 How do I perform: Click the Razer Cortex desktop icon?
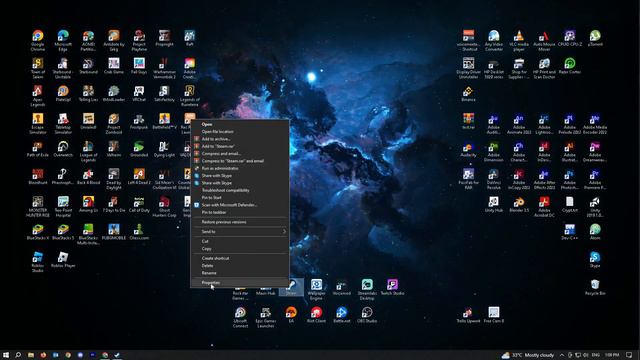point(570,66)
